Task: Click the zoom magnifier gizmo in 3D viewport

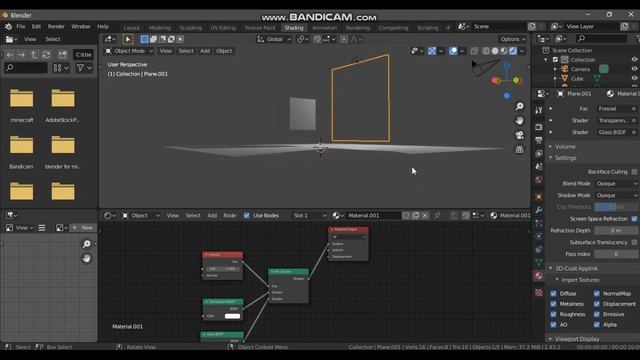Action: (519, 106)
